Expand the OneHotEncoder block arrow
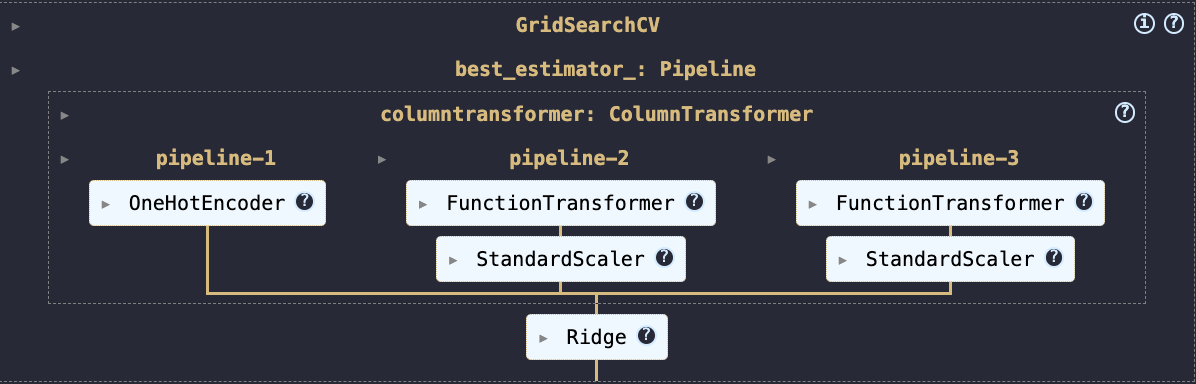Image resolution: width=1196 pixels, height=384 pixels. point(106,204)
